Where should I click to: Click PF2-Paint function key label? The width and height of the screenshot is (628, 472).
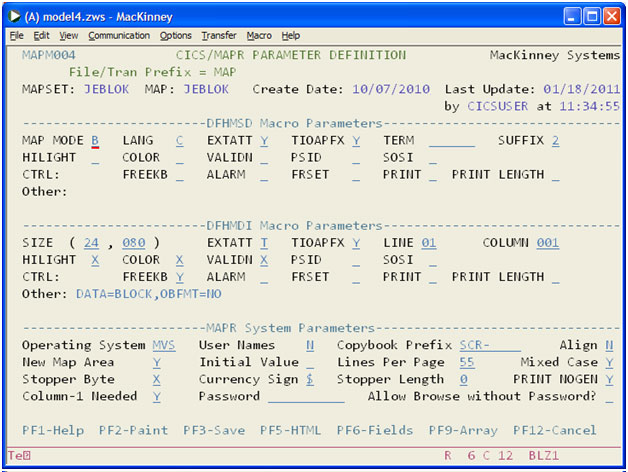(133, 430)
